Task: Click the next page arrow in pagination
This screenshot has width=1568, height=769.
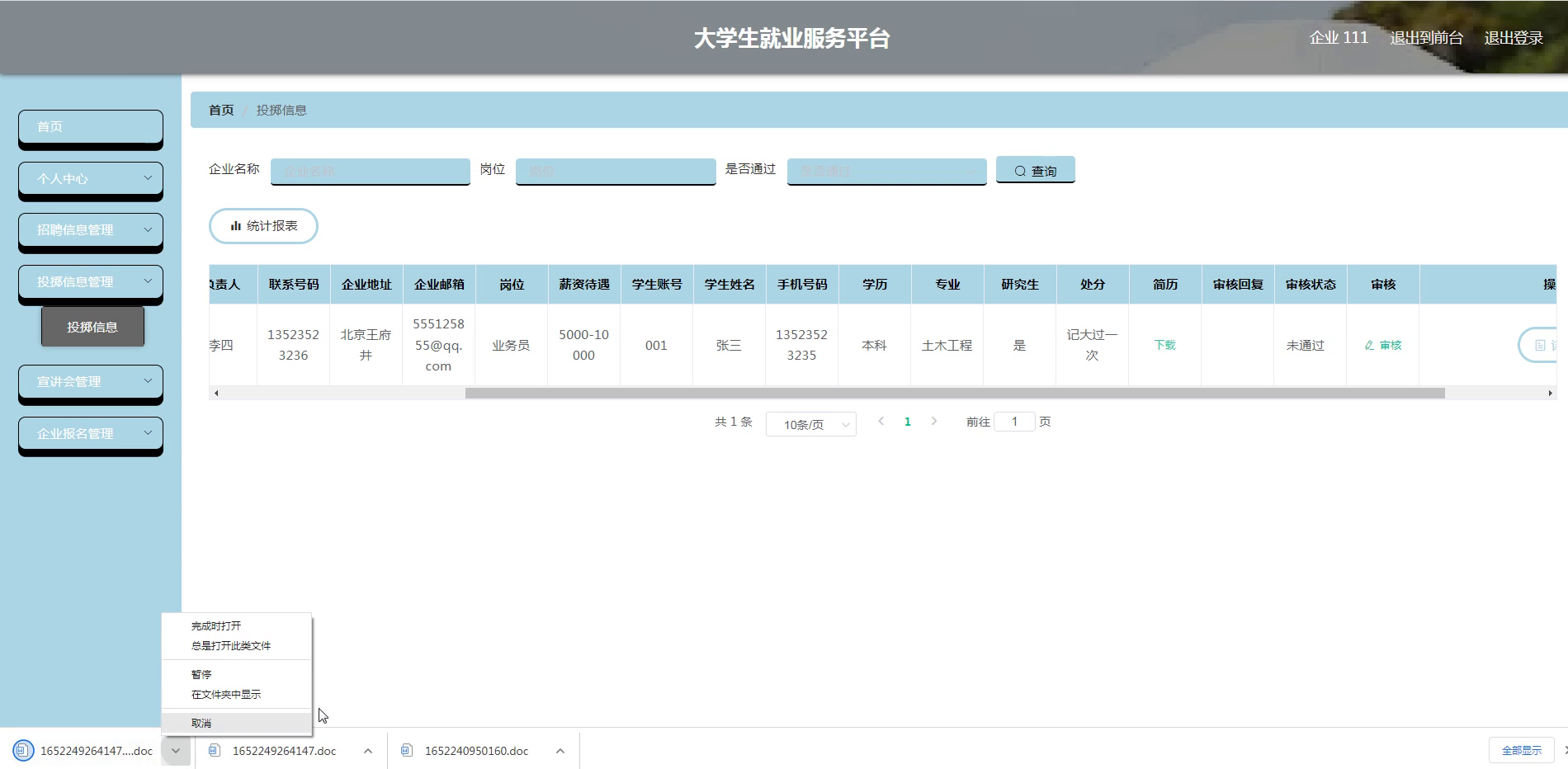Action: 933,422
